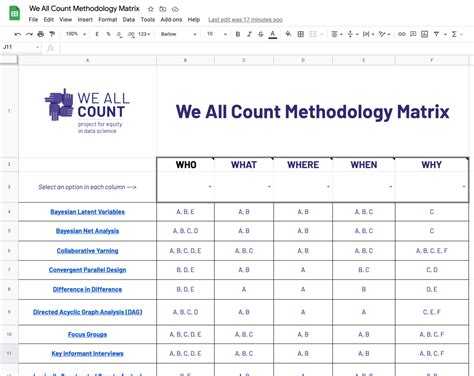Star the document
This screenshot has width=474, height=376.
pyautogui.click(x=151, y=9)
